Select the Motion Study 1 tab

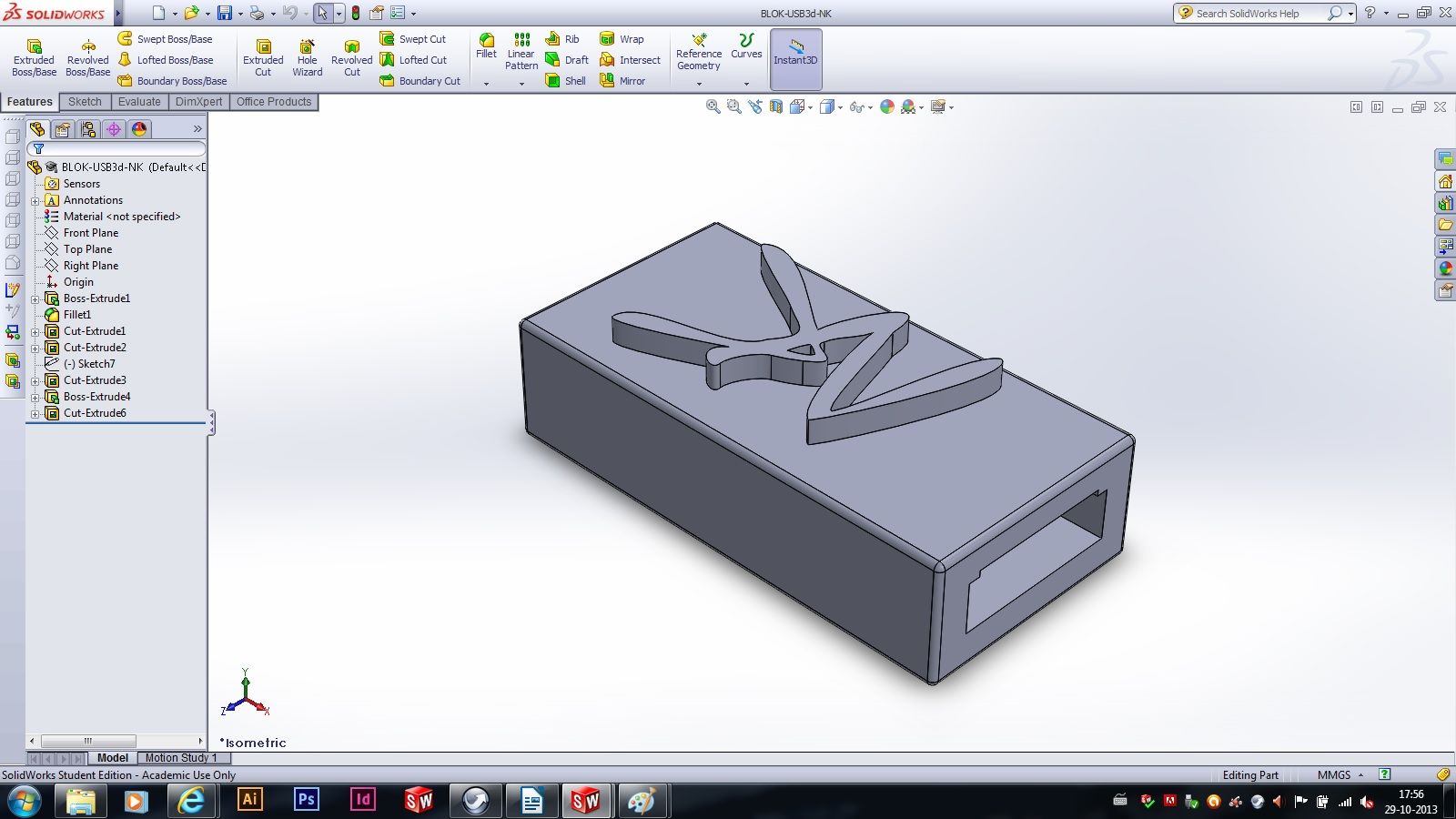(179, 757)
